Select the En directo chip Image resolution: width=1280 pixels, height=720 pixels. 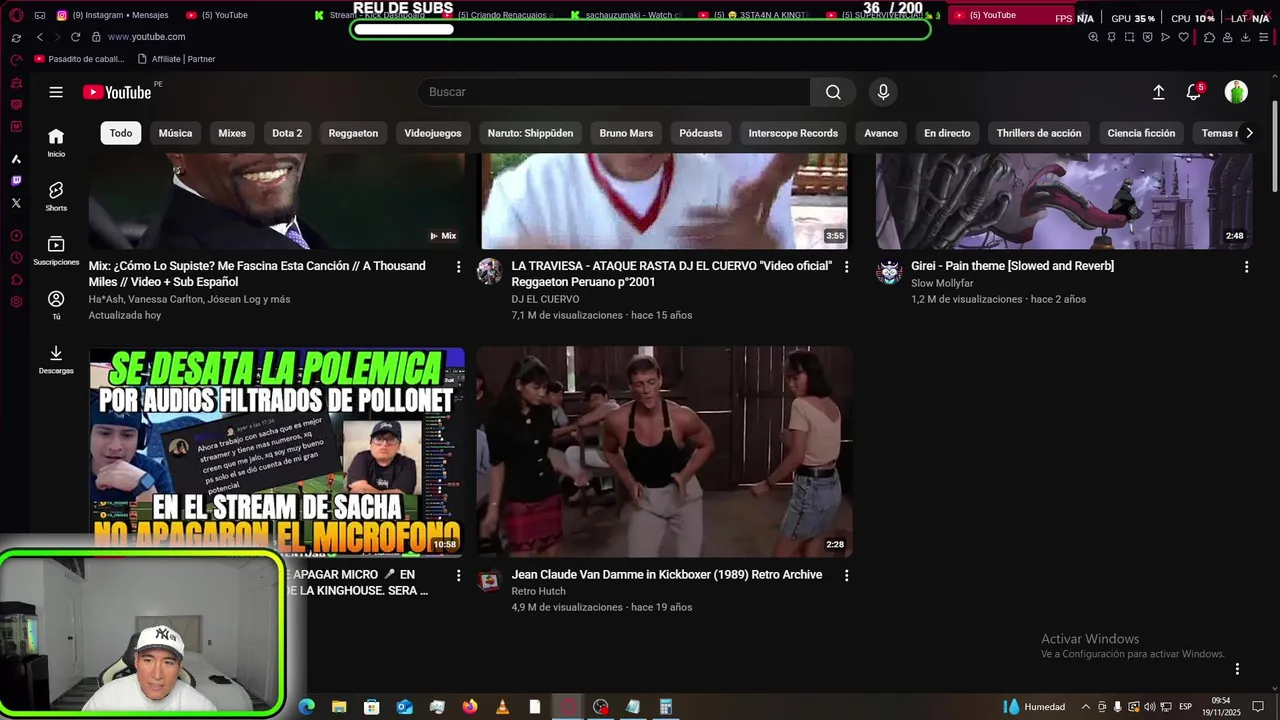(947, 133)
